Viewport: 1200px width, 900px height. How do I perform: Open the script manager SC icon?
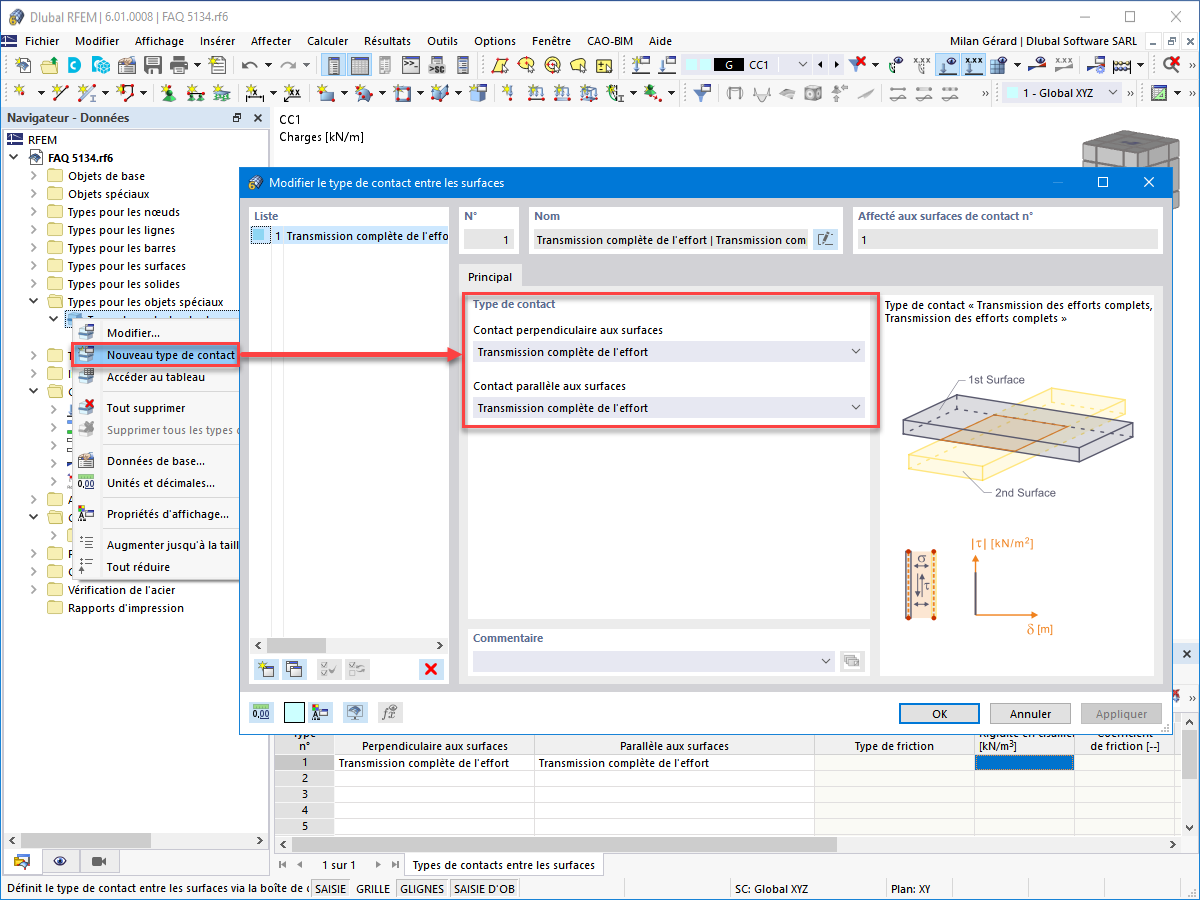436,65
